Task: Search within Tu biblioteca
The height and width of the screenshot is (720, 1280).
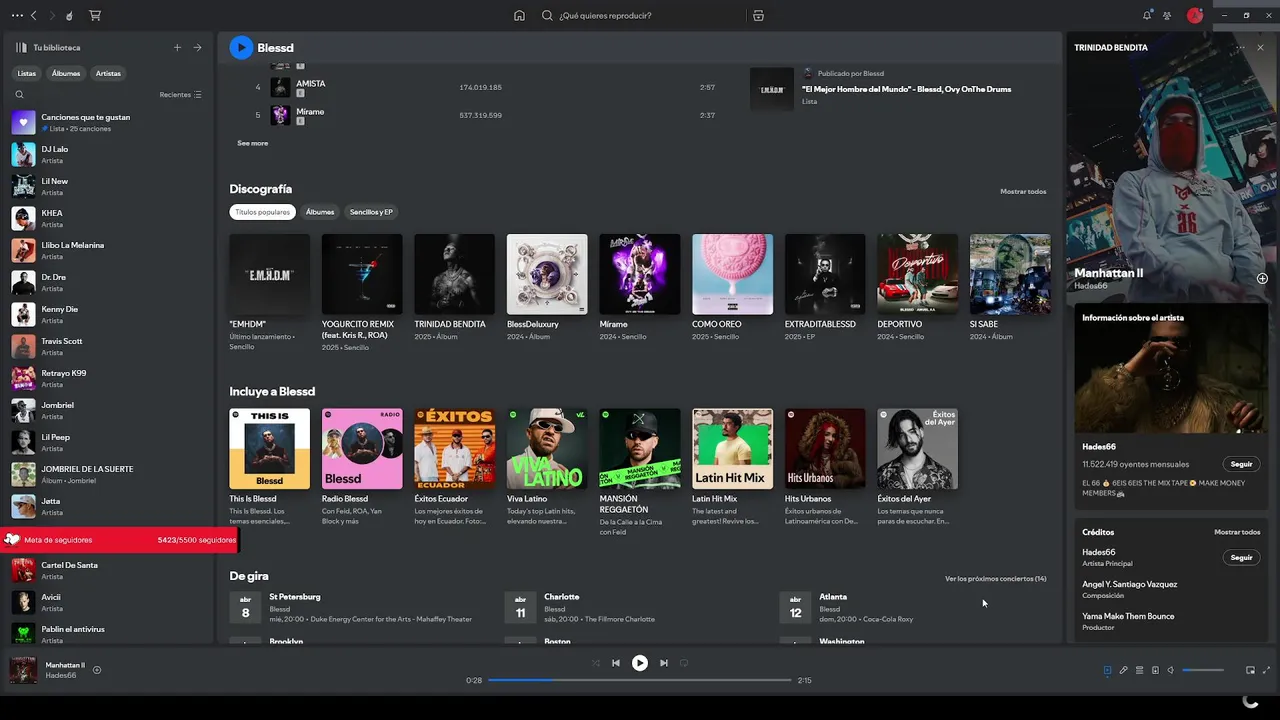Action: tap(19, 95)
